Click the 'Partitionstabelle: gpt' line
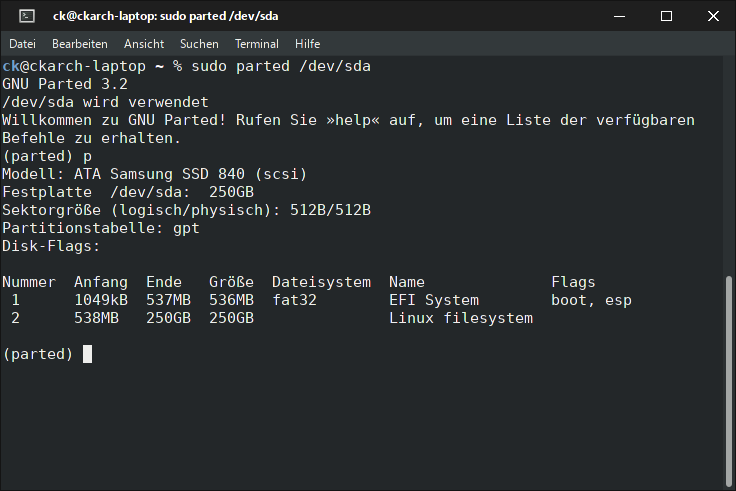The image size is (736, 491). click(x=101, y=228)
